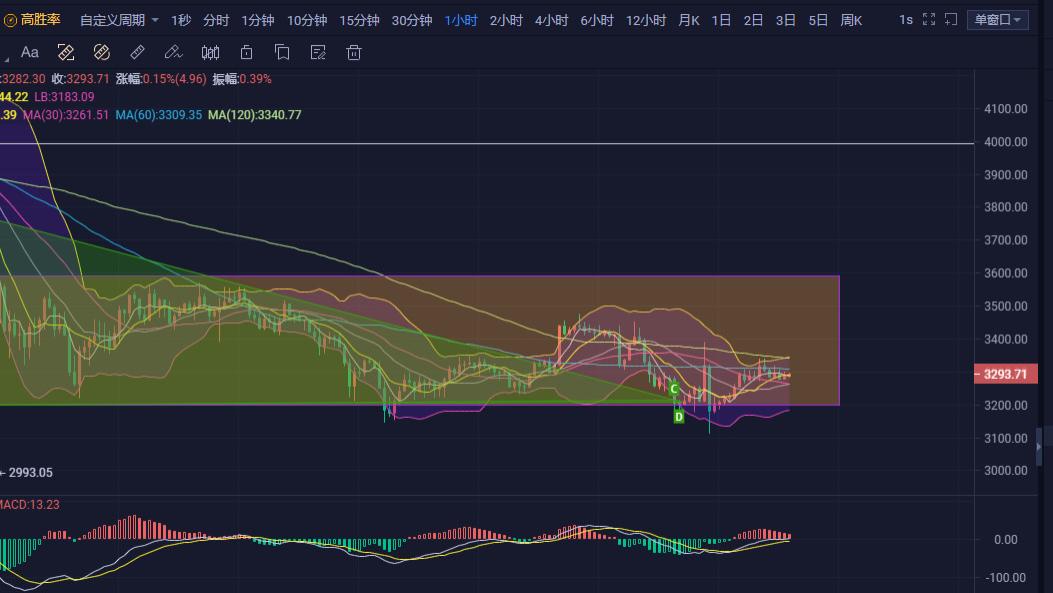This screenshot has height=593, width=1053.
Task: Click the green C marker on chart
Action: point(674,389)
